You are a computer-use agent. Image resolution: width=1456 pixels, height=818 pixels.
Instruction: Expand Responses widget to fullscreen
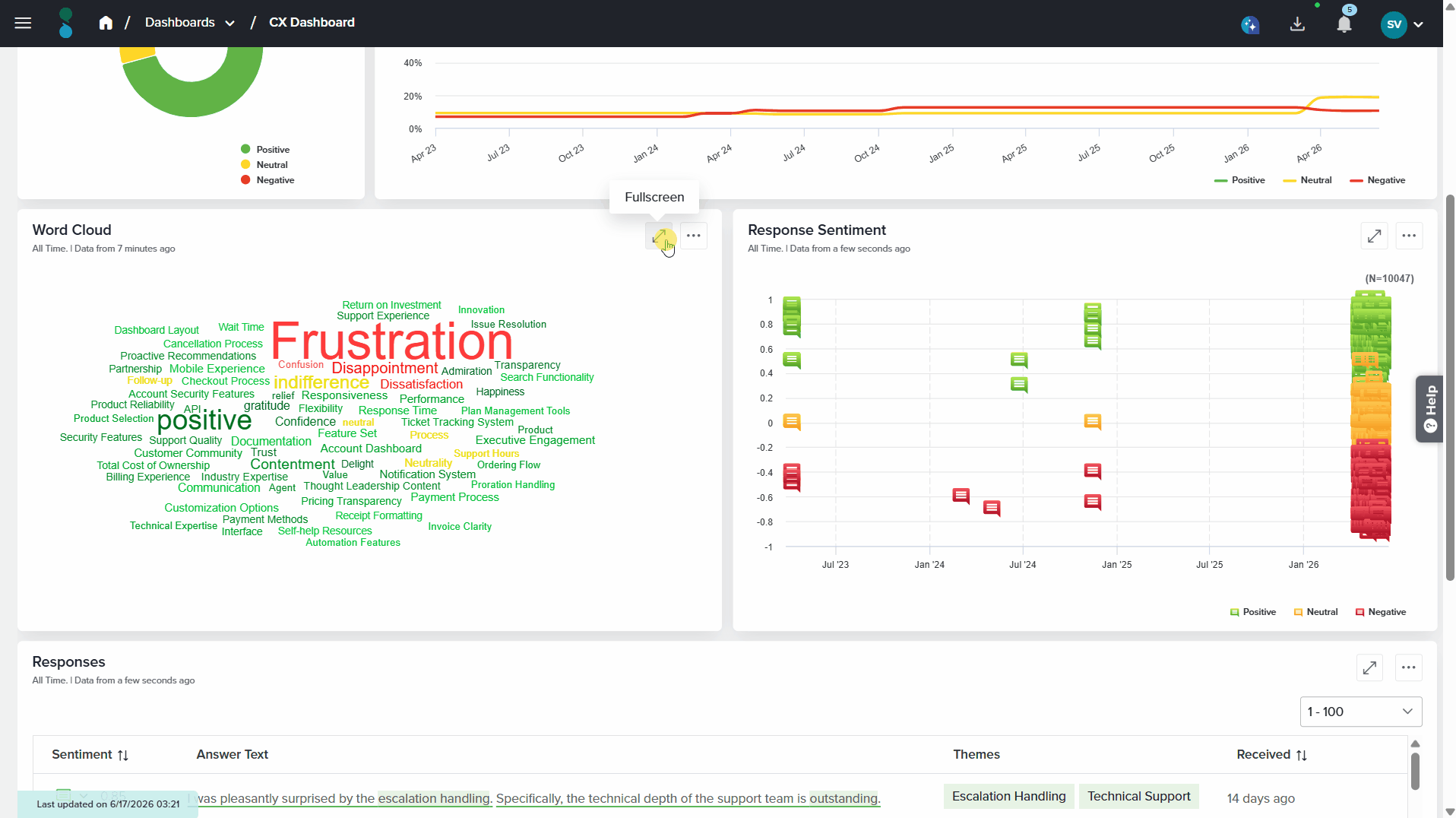point(1369,667)
